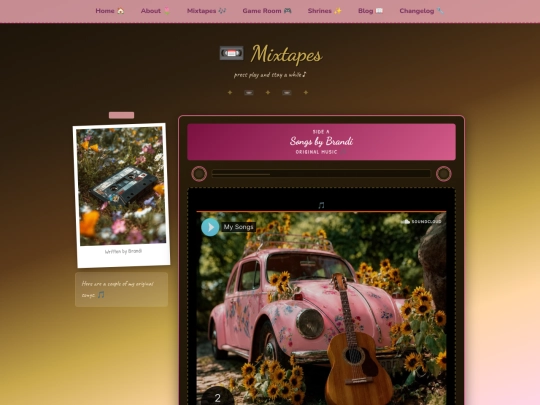Click the cassette flower polaroid photo
This screenshot has width=540, height=405.
pos(121,186)
